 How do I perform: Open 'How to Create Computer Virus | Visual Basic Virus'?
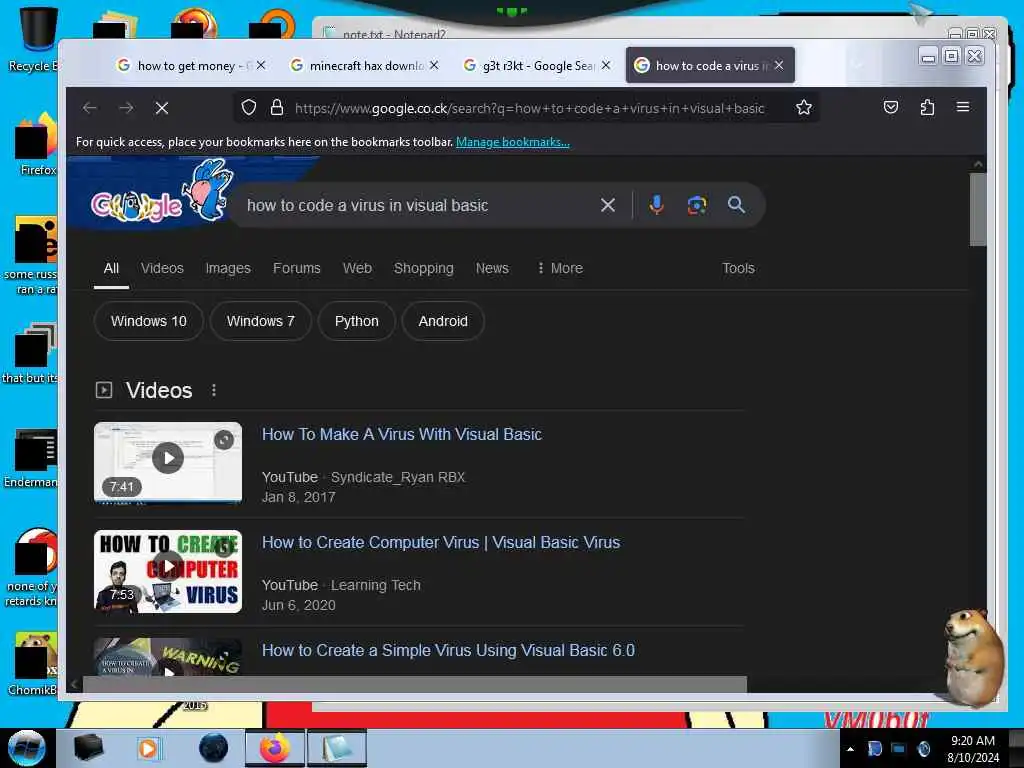click(x=441, y=543)
